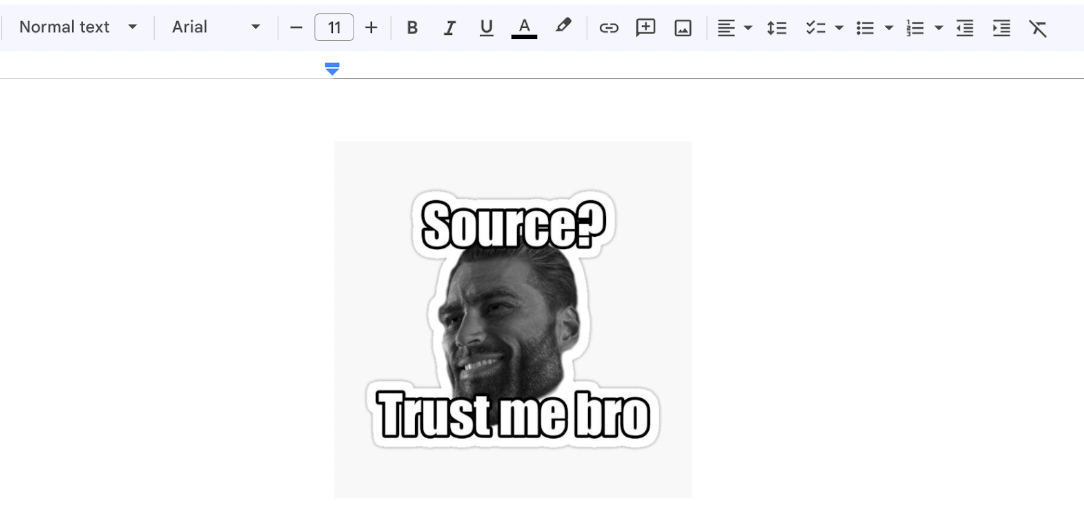Increase indent of the paragraph

pyautogui.click(x=1001, y=28)
